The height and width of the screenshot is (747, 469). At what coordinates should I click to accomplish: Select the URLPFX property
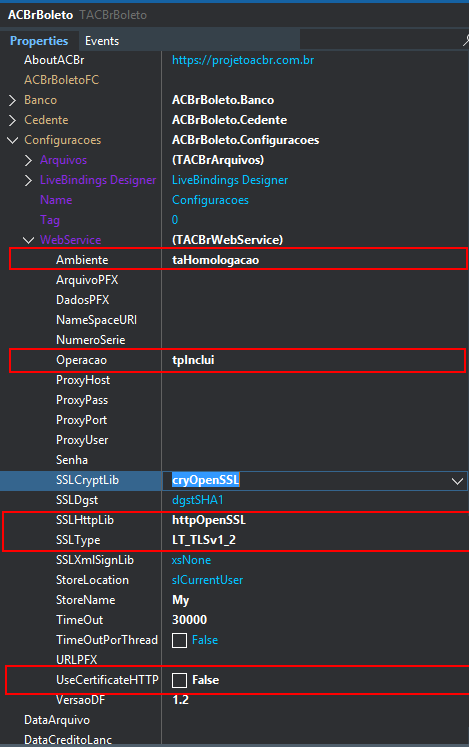(76, 660)
